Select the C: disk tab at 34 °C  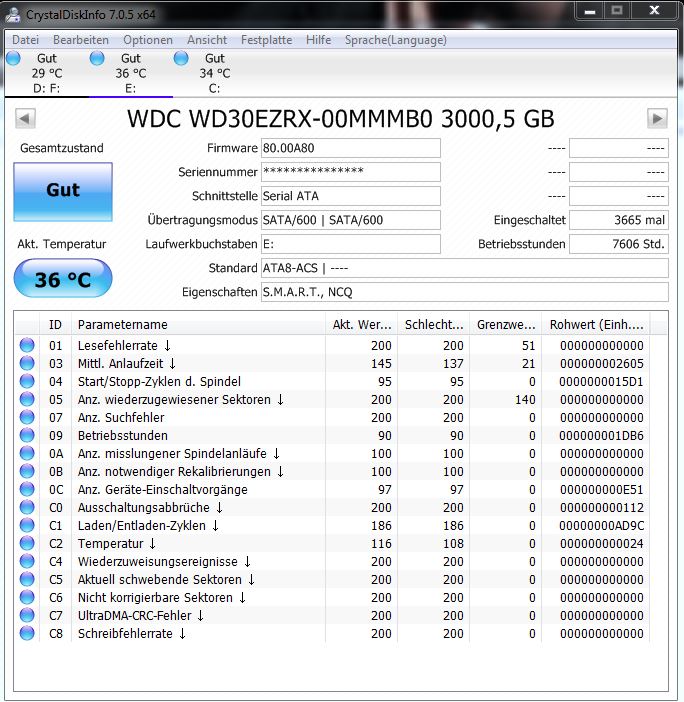click(x=214, y=73)
